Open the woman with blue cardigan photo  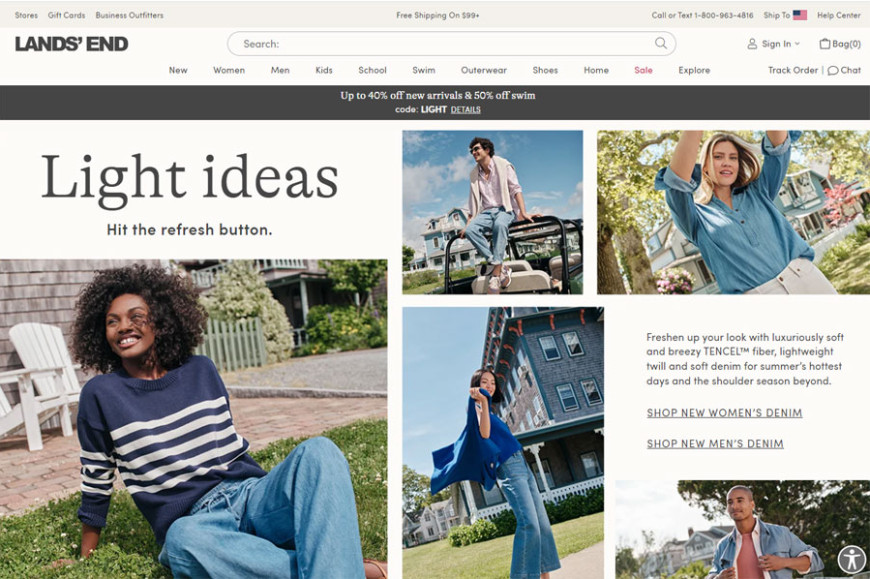[x=503, y=443]
